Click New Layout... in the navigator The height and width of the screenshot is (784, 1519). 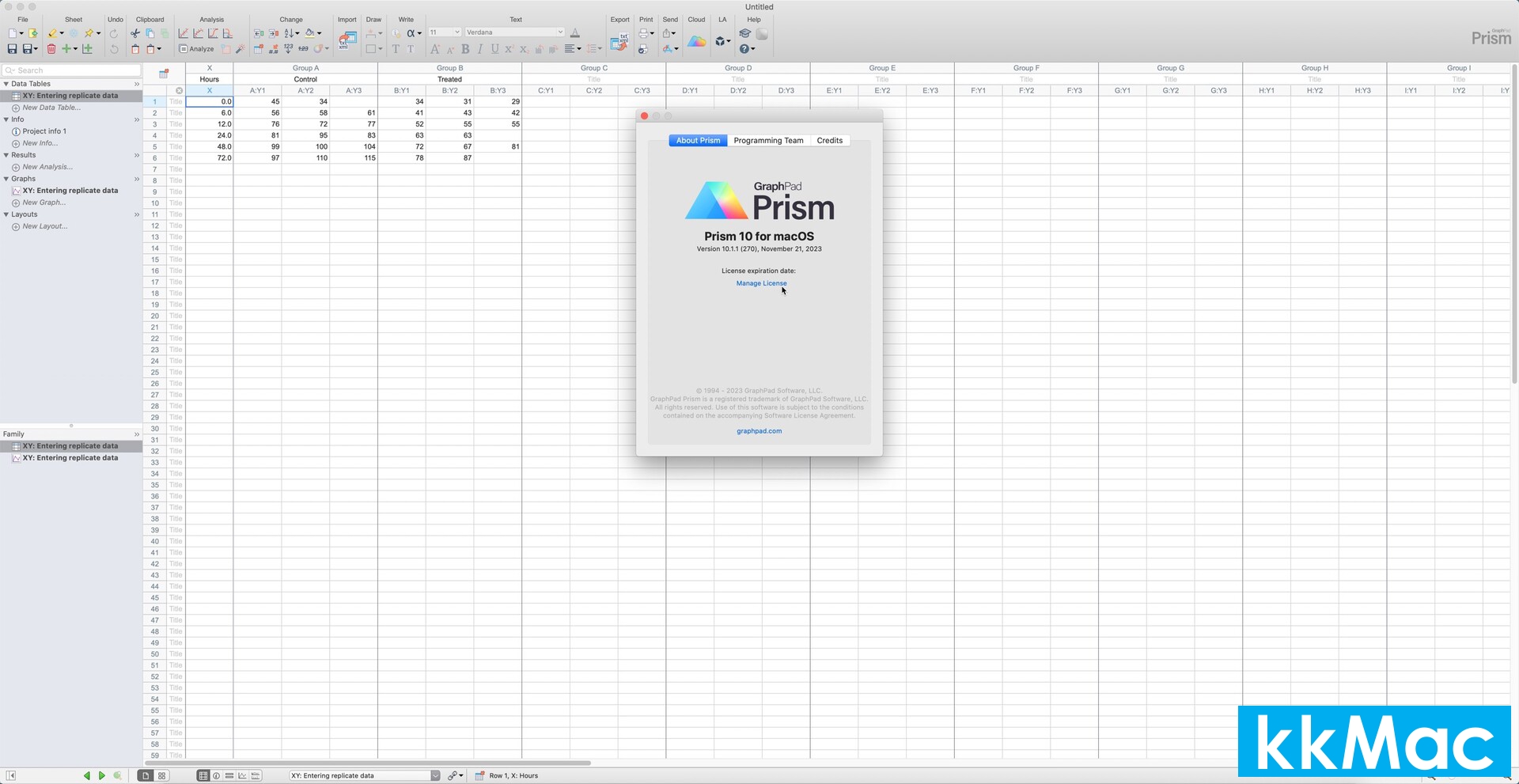point(44,226)
